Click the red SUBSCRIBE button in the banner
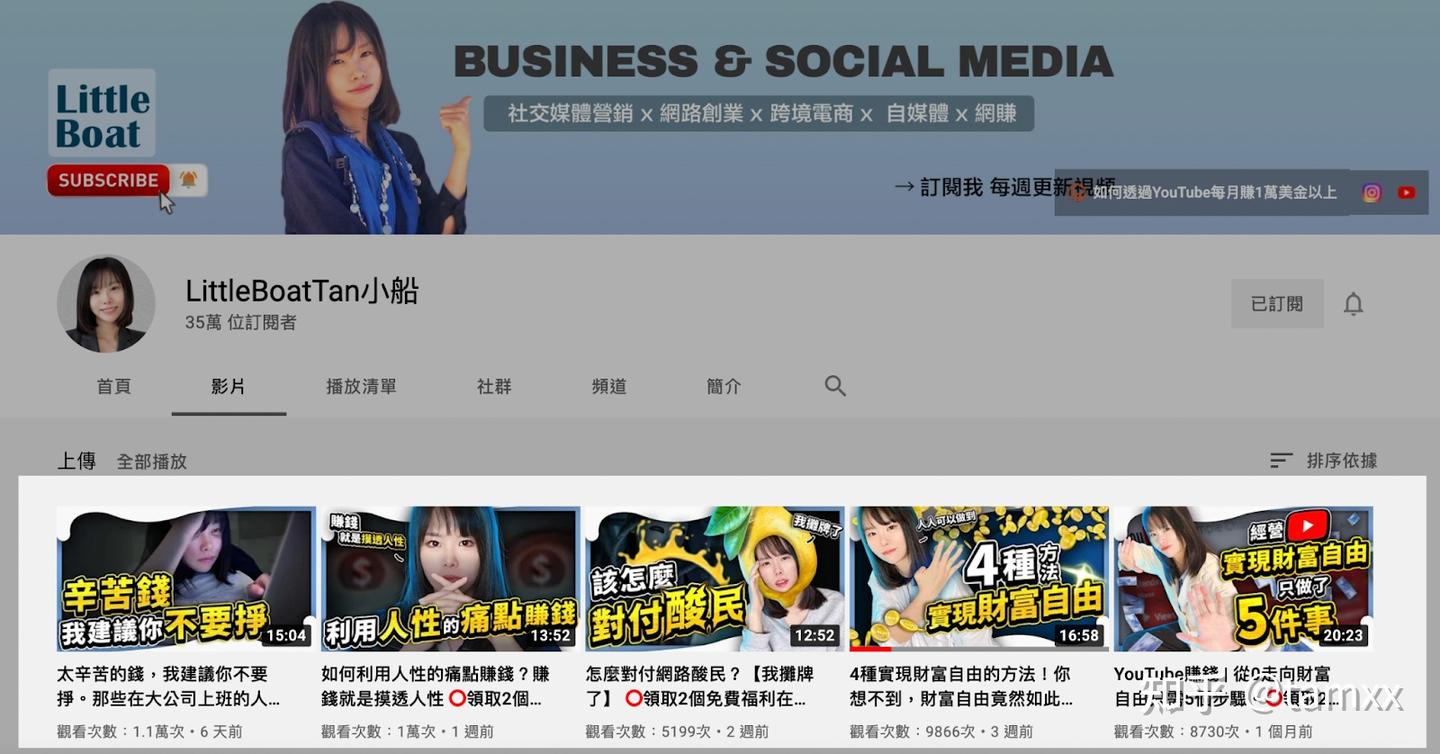Screen dimensions: 1440x754 pos(107,180)
